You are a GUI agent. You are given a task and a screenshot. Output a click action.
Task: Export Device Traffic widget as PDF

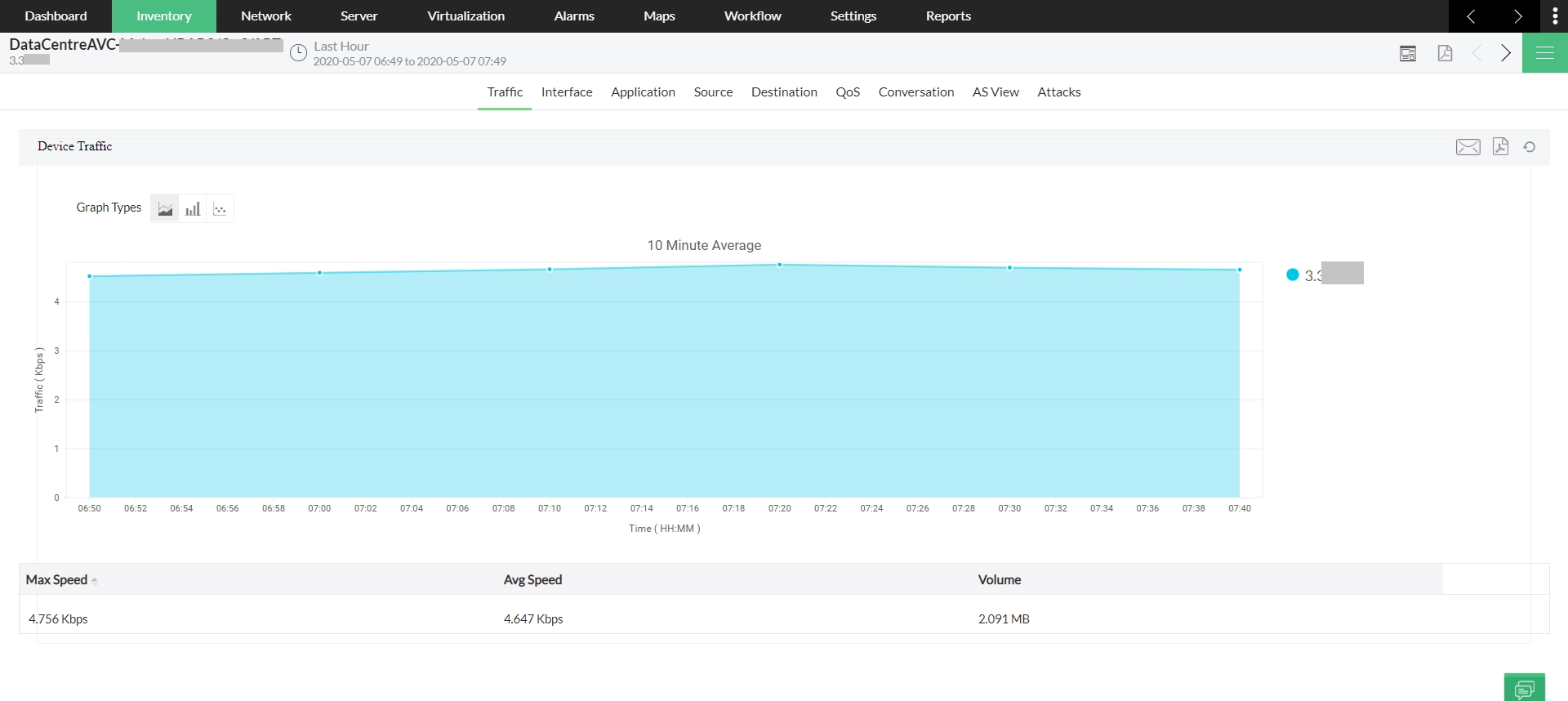click(x=1500, y=146)
